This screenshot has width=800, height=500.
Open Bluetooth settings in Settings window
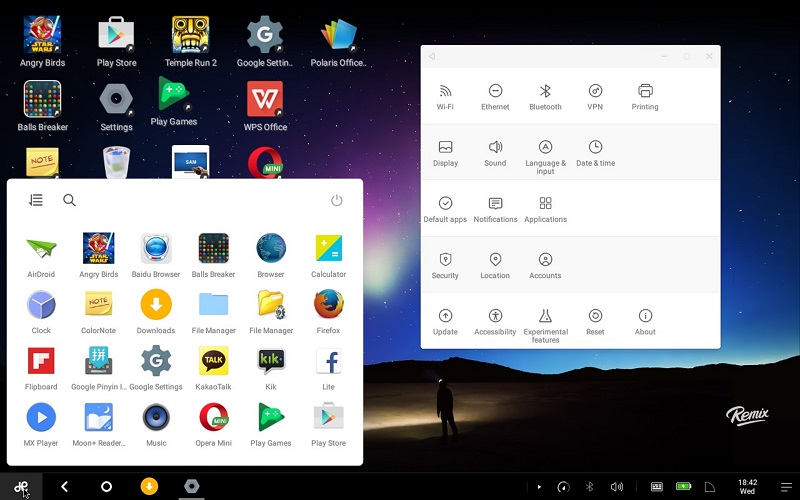(545, 96)
